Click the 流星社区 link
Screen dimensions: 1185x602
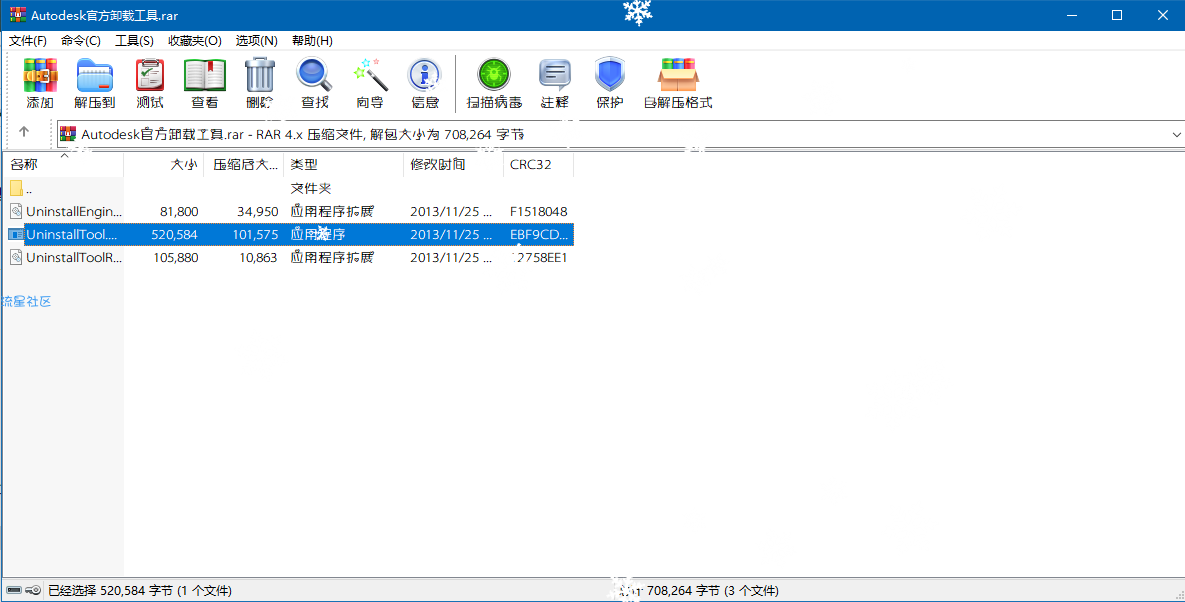click(x=26, y=301)
